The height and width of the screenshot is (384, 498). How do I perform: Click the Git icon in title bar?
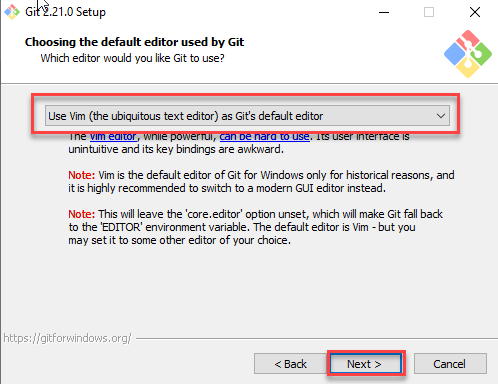[x=12, y=12]
